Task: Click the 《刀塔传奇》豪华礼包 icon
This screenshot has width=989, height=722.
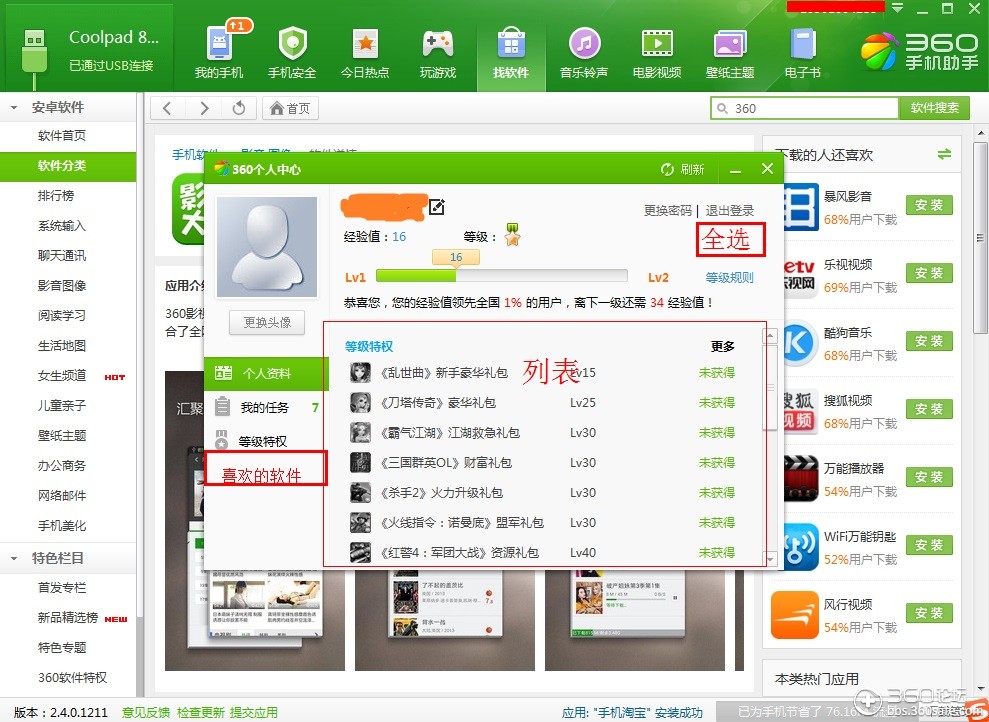Action: 360,402
